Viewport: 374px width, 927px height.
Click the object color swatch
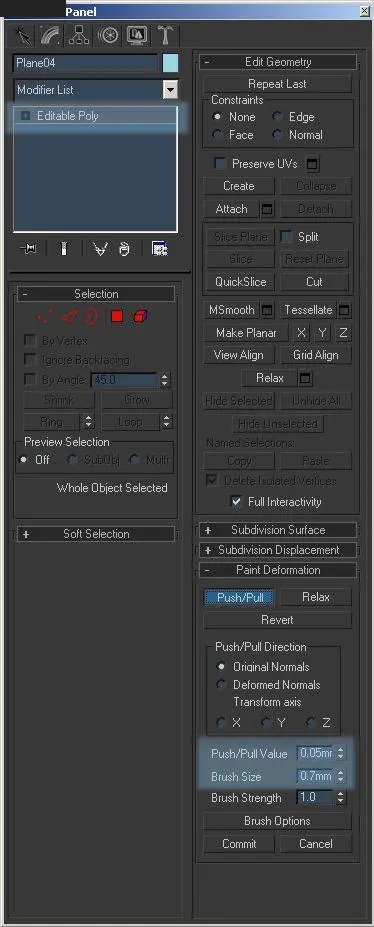pos(170,63)
